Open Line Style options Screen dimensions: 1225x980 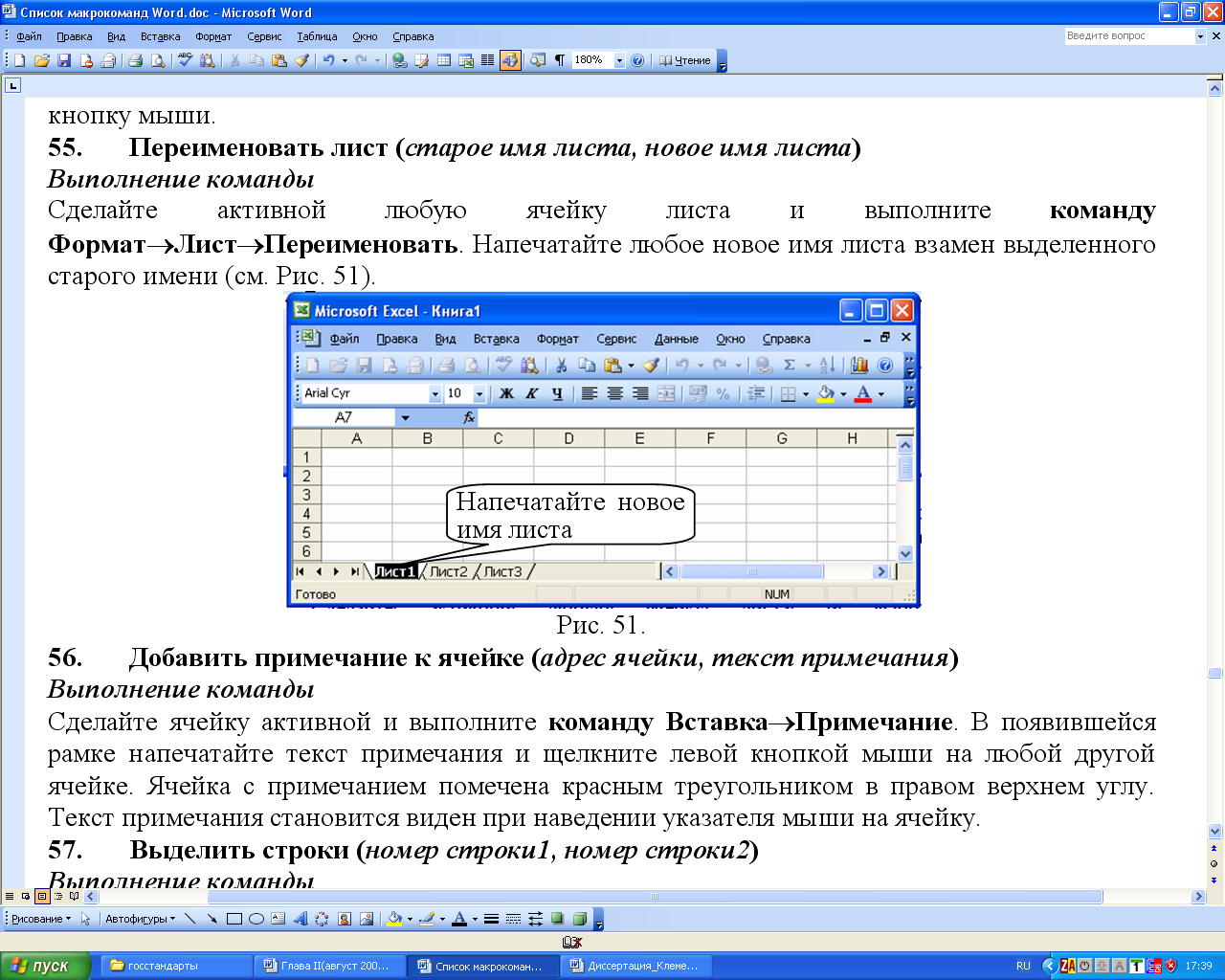491,919
